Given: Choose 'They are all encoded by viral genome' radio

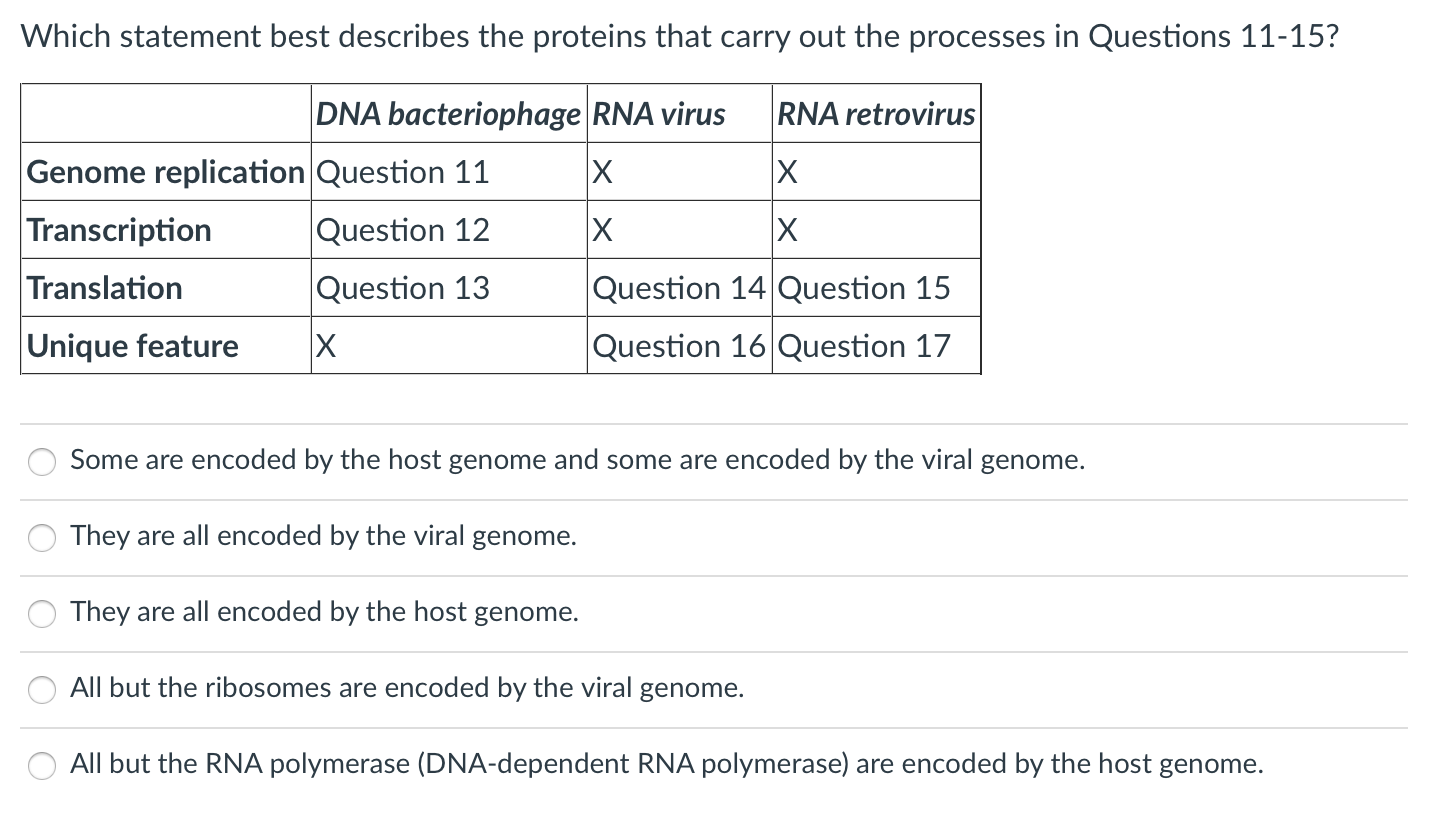Looking at the screenshot, I should (x=42, y=538).
